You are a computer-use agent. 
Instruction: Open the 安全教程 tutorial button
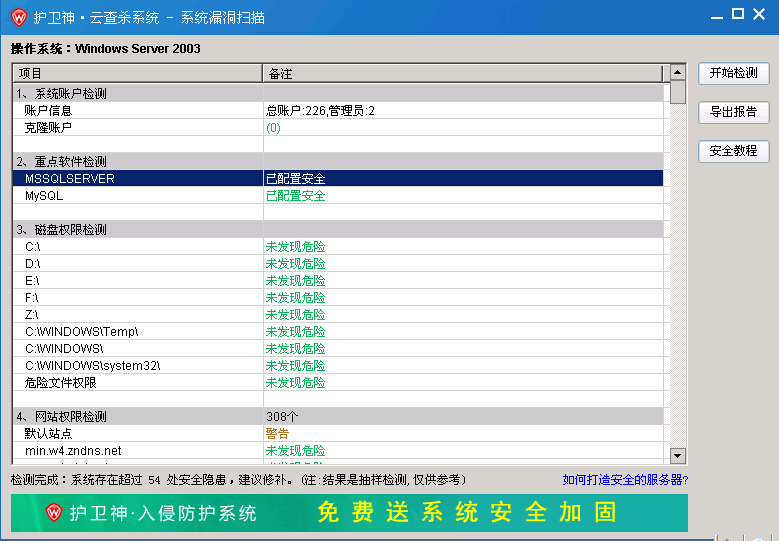733,151
